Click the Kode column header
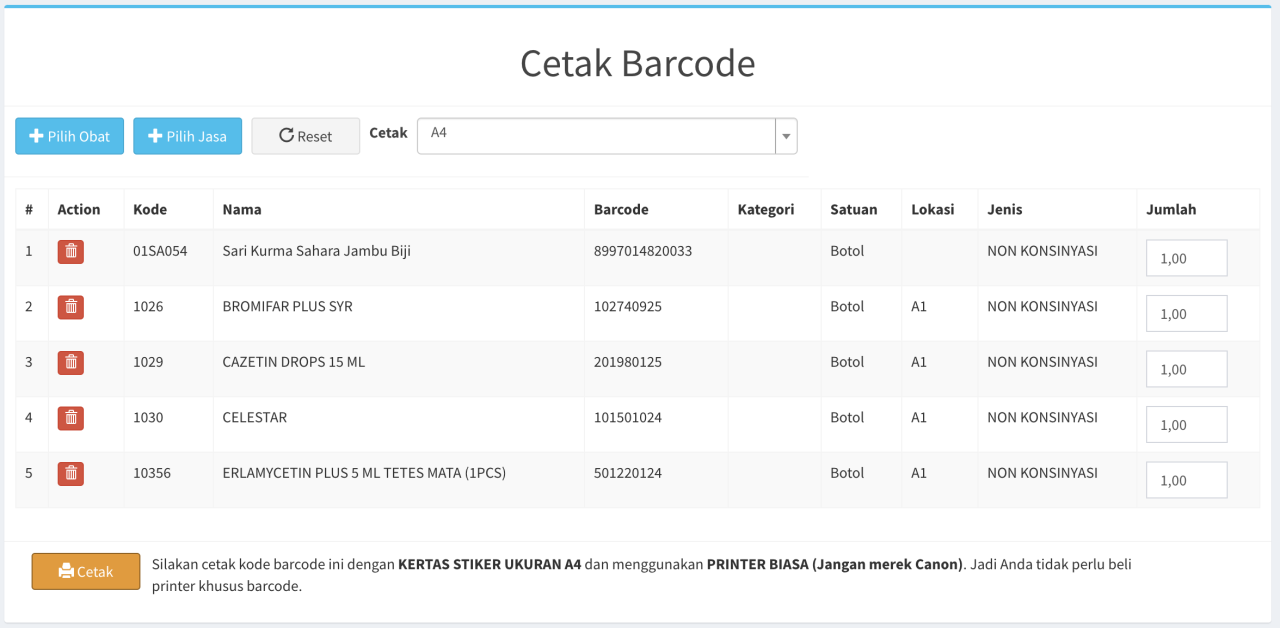Viewport: 1280px width, 628px height. (x=150, y=209)
